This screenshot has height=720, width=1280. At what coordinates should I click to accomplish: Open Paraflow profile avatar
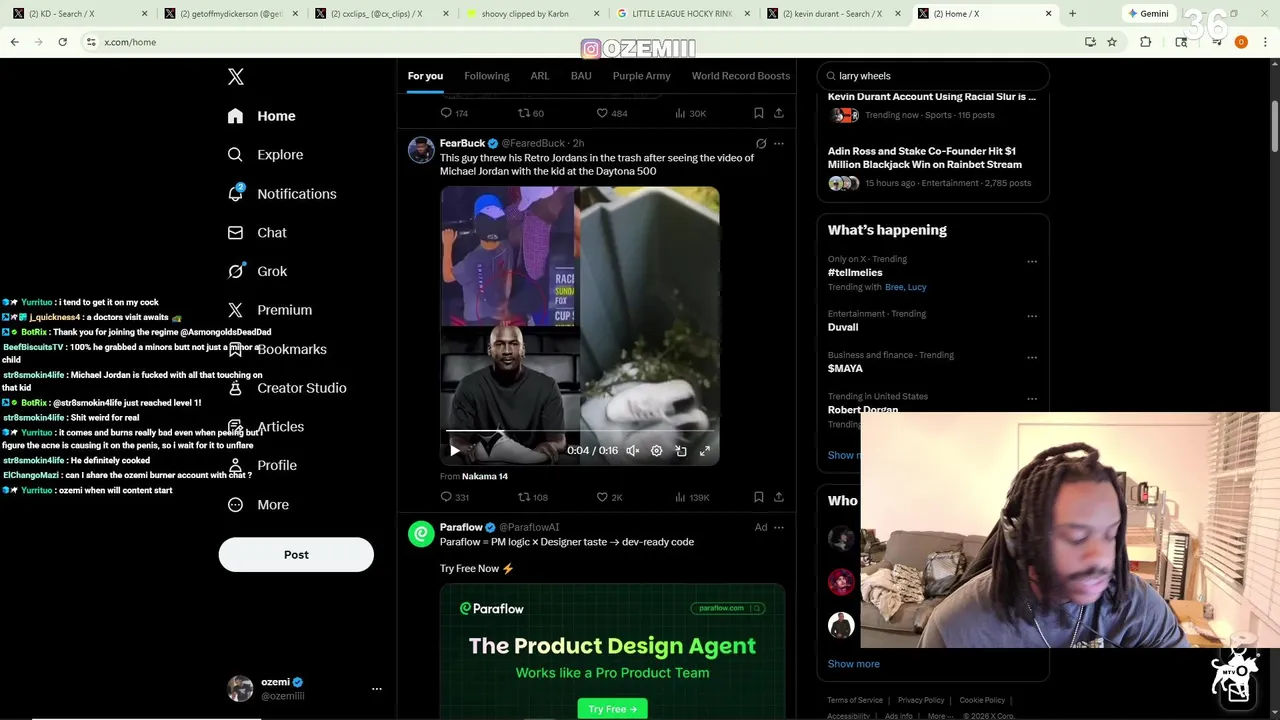[421, 534]
